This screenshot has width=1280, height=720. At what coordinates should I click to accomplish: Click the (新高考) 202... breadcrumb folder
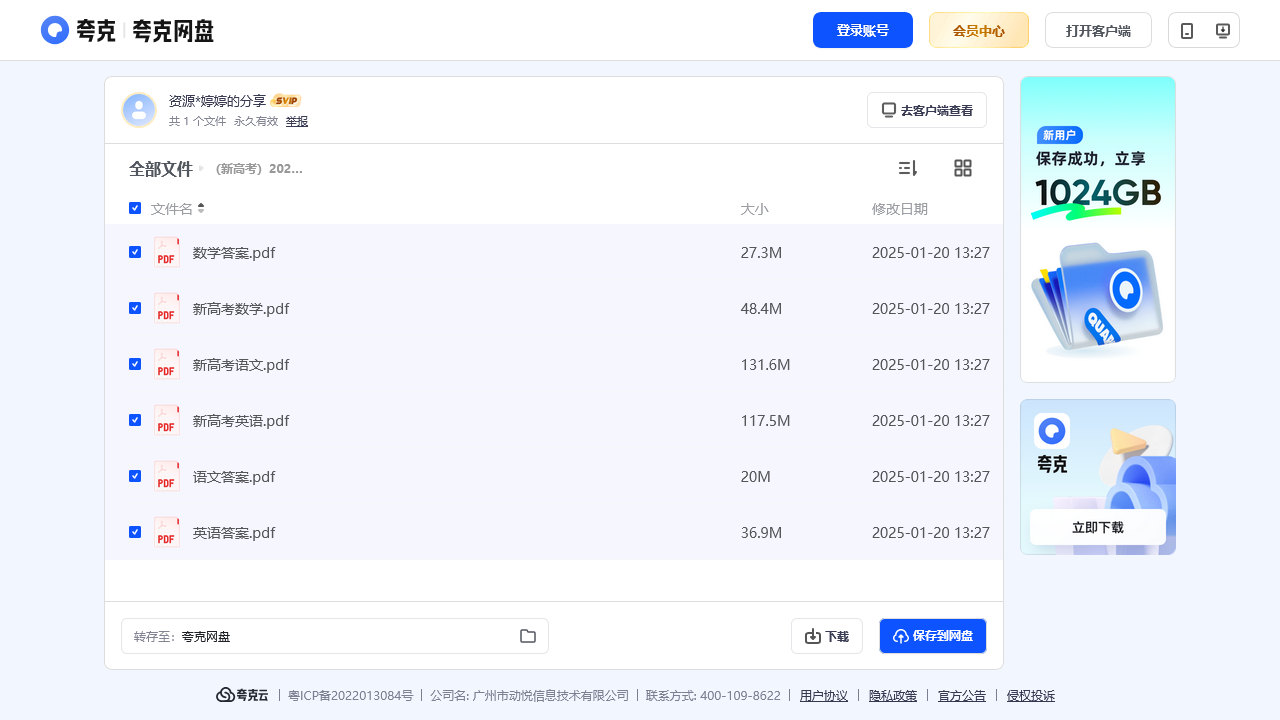259,169
